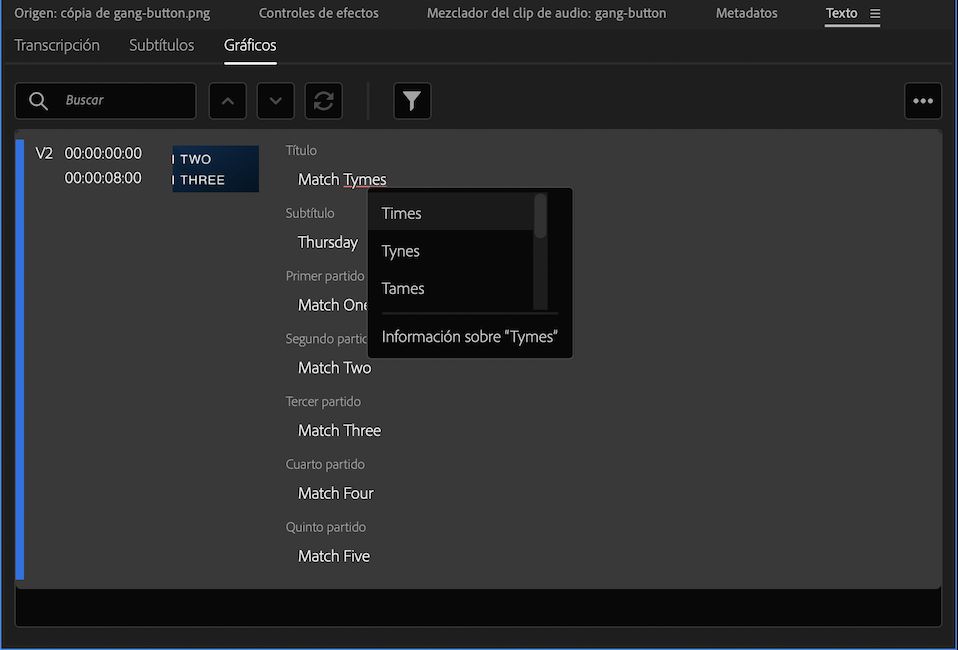Open the three-dots more options menu
The image size is (958, 650).
point(923,101)
